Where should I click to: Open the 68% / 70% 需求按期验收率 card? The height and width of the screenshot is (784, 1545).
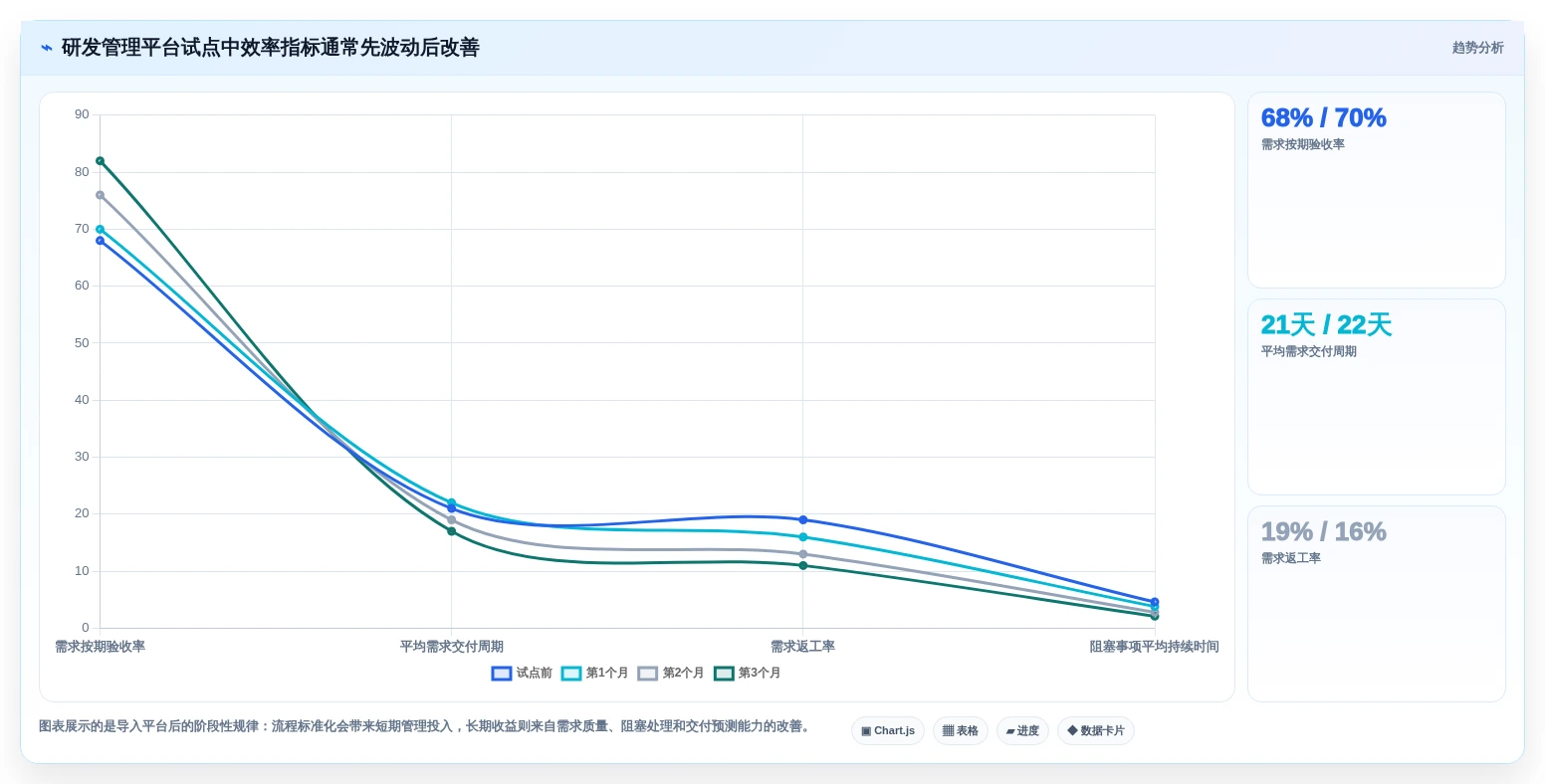(1377, 190)
